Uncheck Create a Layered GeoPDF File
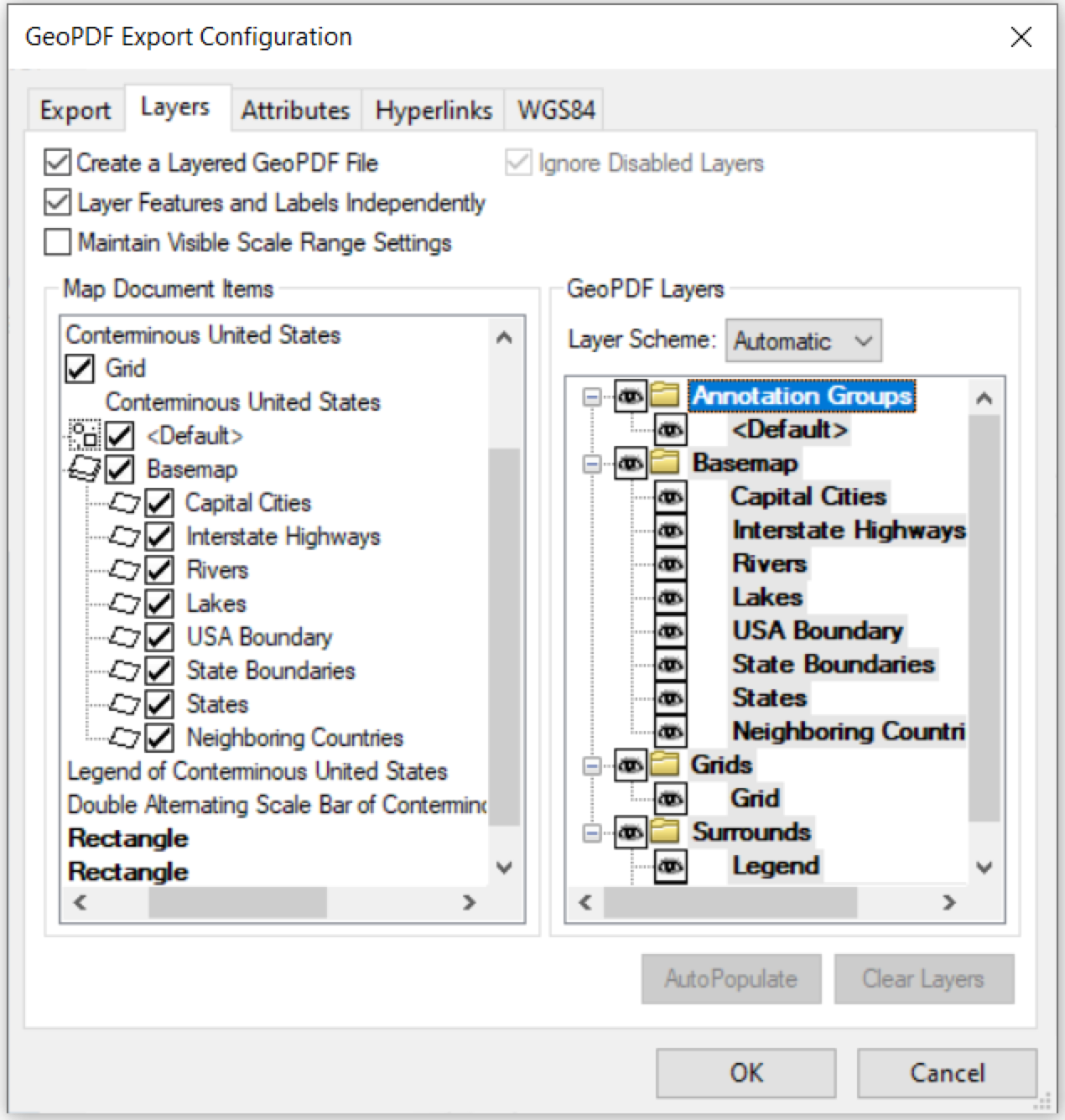 pyautogui.click(x=57, y=163)
